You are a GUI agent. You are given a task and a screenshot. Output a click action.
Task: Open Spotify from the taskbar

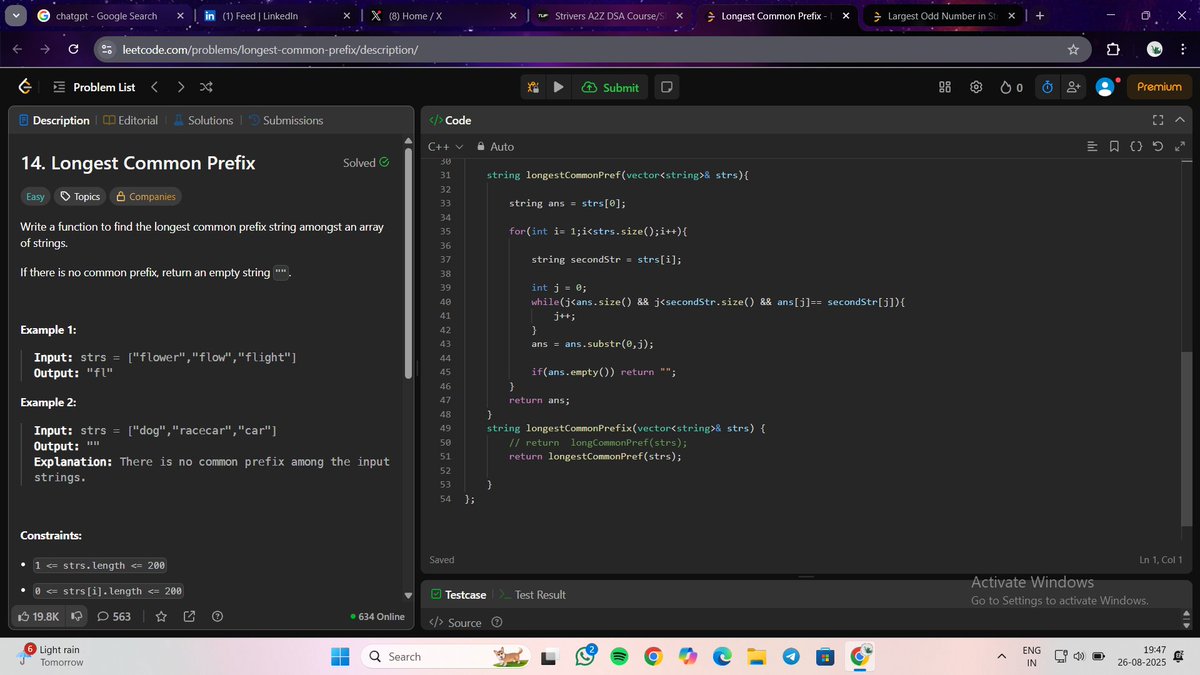click(x=618, y=657)
